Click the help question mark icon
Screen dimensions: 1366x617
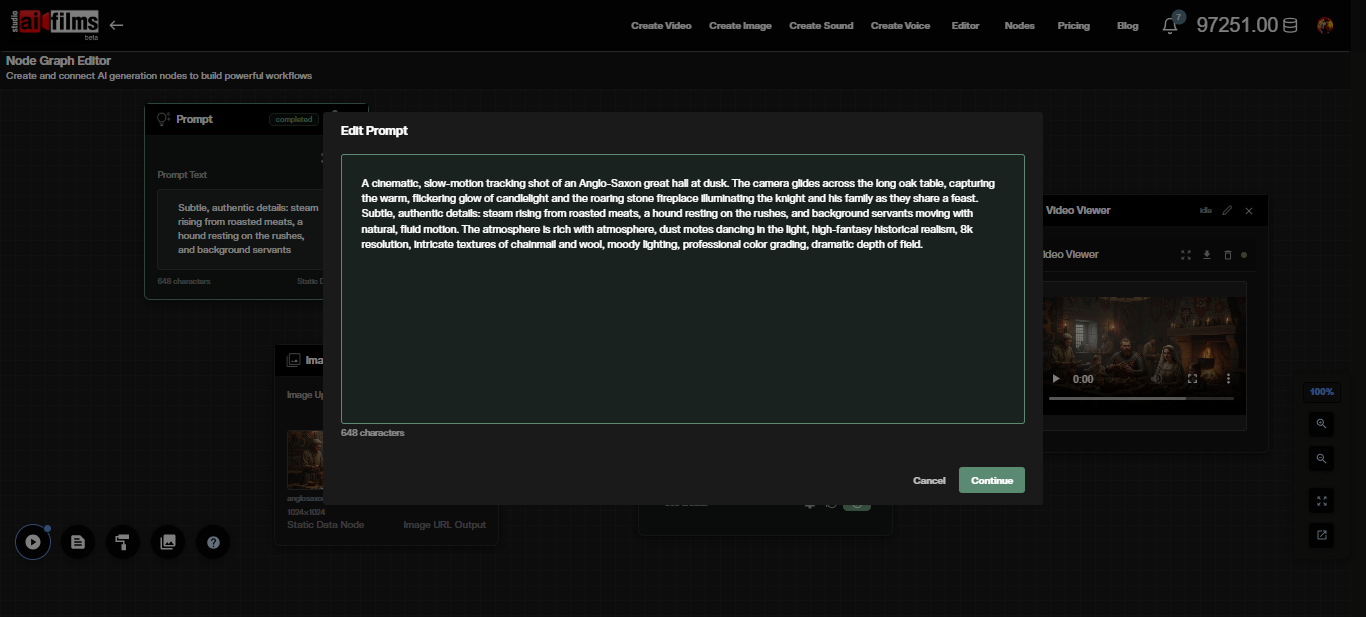[x=213, y=541]
